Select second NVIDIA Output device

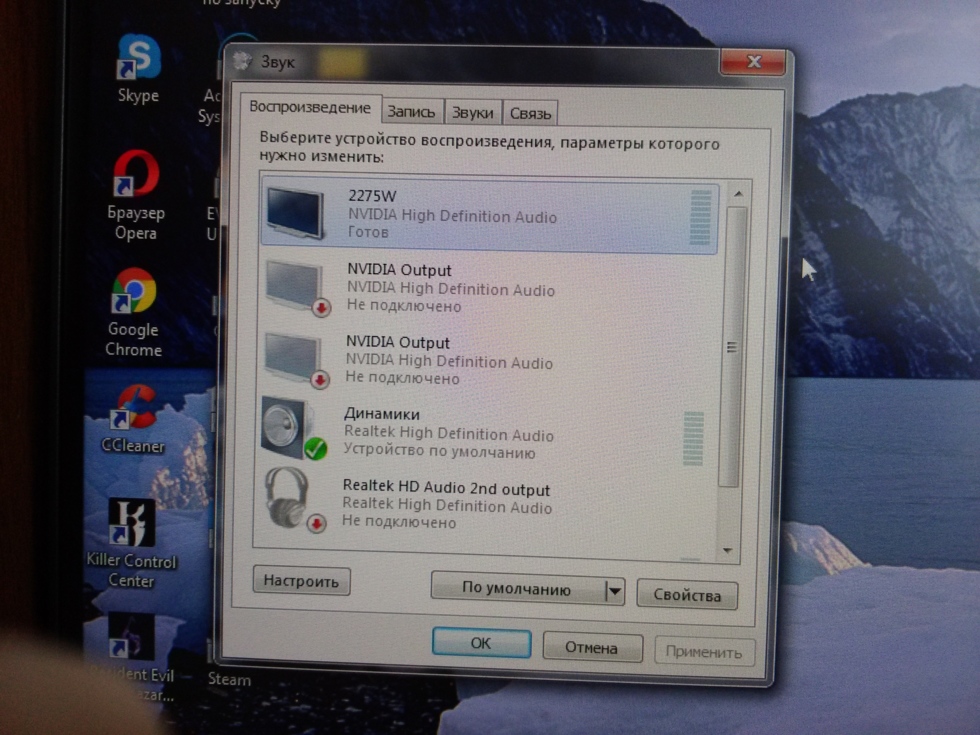click(x=488, y=360)
